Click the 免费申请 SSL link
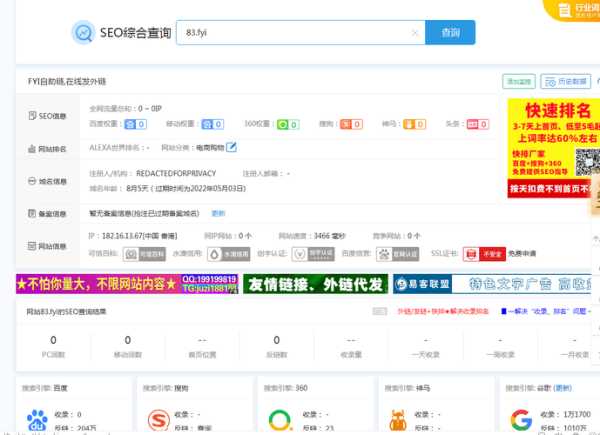 click(522, 254)
